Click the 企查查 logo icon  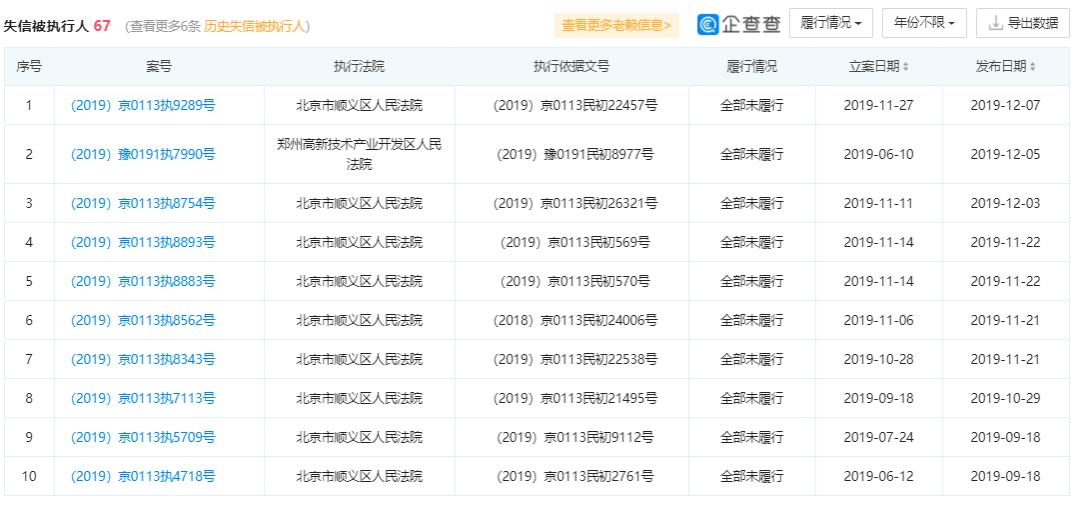707,24
